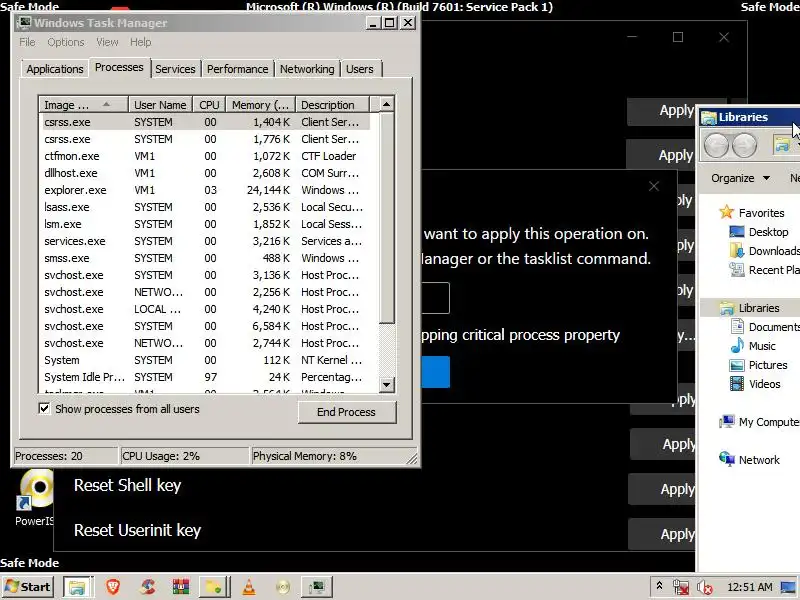The width and height of the screenshot is (800, 600).
Task: Click Forward arrow in Libraries window
Action: [745, 145]
